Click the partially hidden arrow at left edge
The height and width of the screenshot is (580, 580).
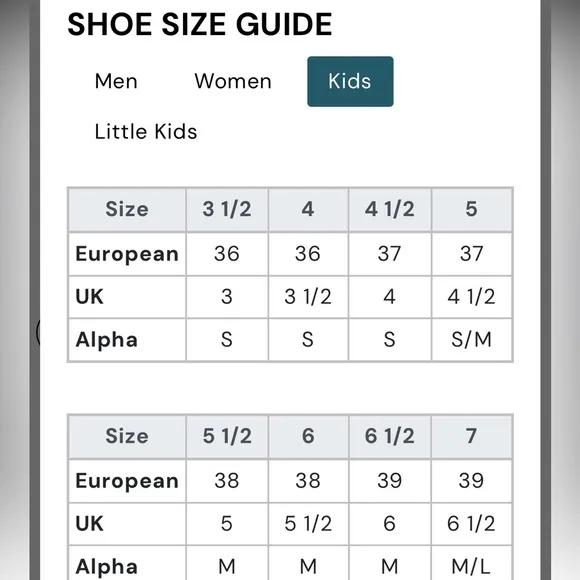coord(38,332)
